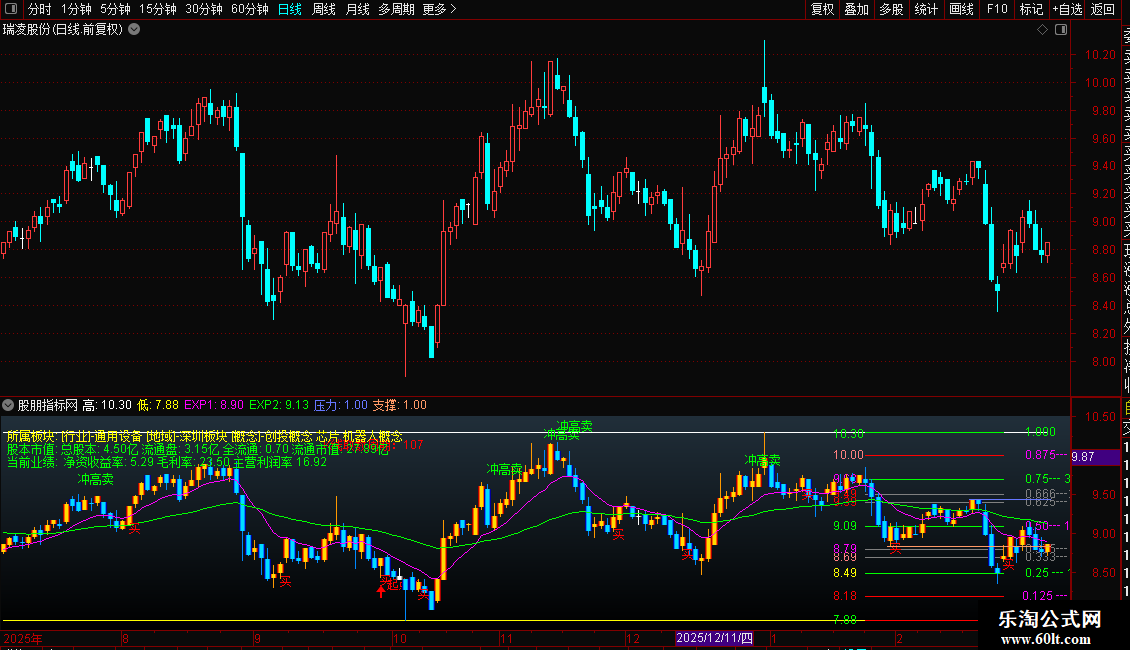
Task: Click the panel layout icon at top-left
Action: coord(11,9)
